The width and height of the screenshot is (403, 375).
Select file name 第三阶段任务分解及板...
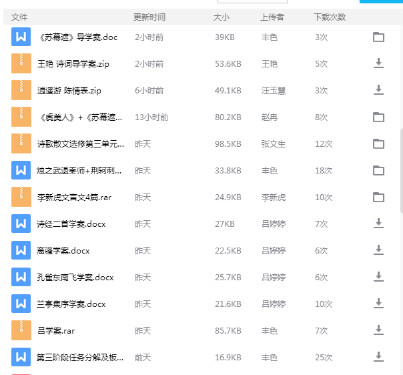coord(80,357)
